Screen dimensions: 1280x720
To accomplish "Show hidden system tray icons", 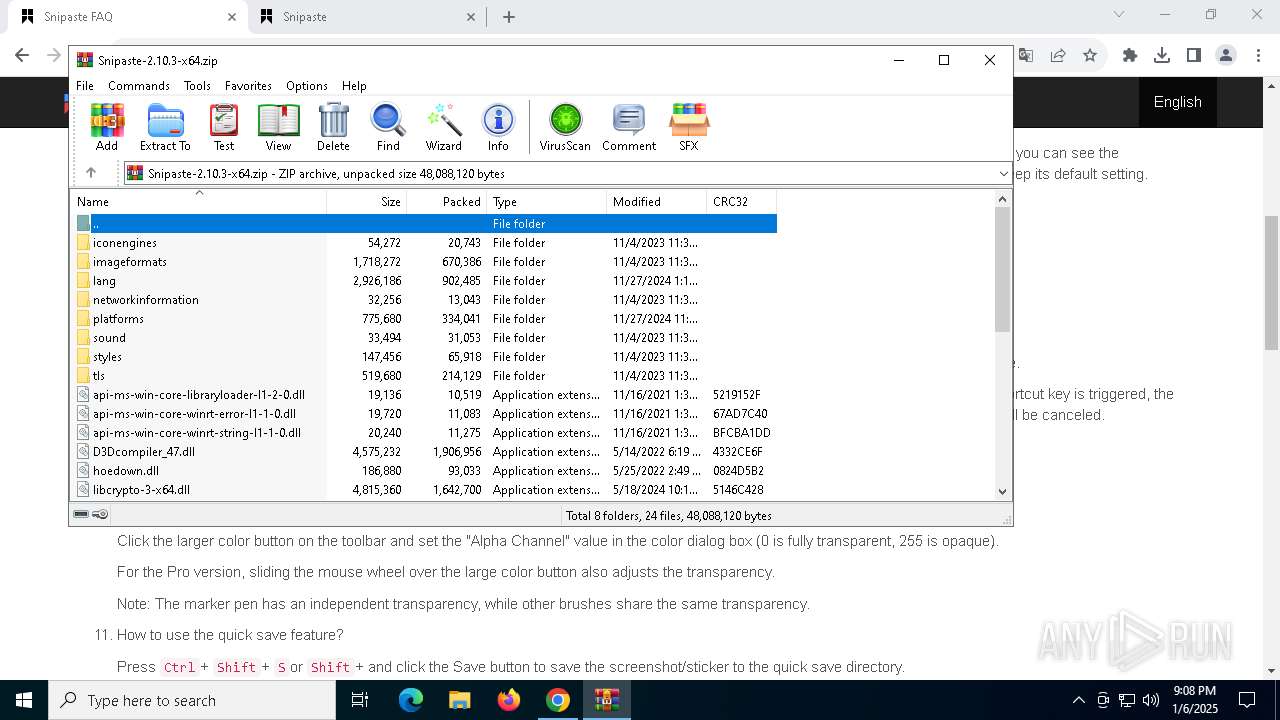I will tap(1078, 700).
